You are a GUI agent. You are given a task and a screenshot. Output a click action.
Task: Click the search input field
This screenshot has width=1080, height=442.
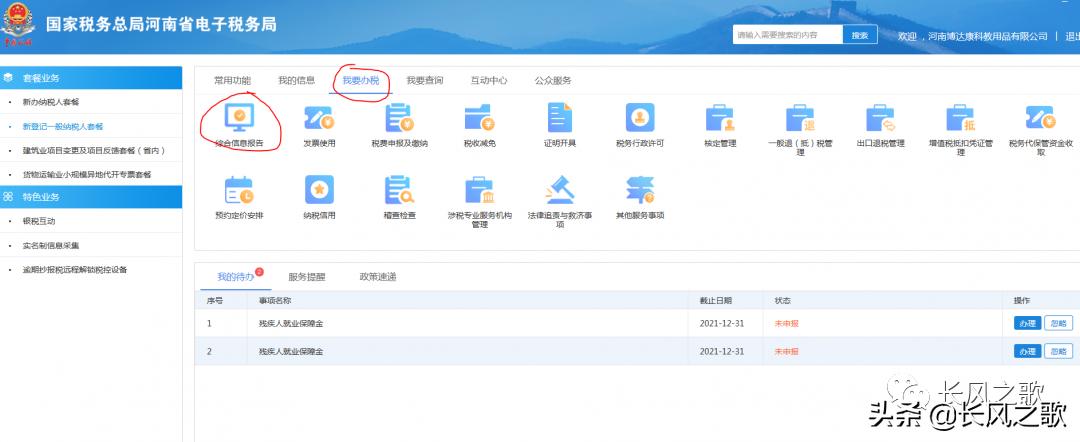click(787, 35)
